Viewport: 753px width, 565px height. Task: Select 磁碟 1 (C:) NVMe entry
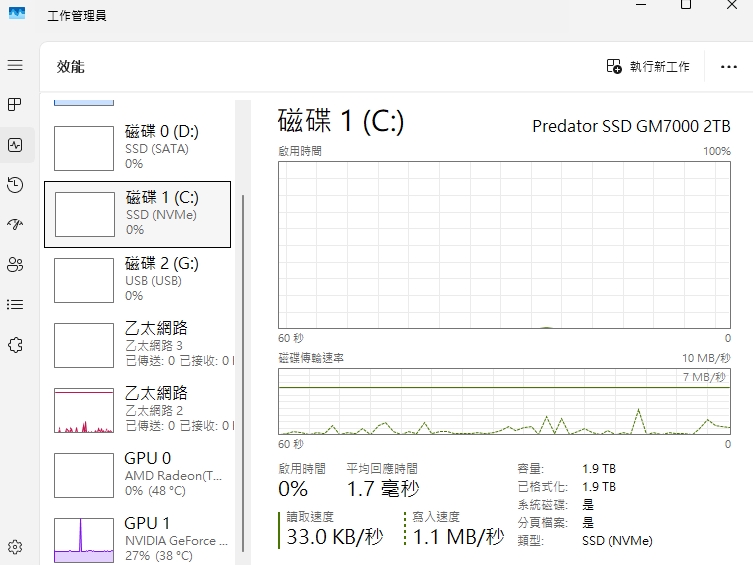(x=138, y=214)
